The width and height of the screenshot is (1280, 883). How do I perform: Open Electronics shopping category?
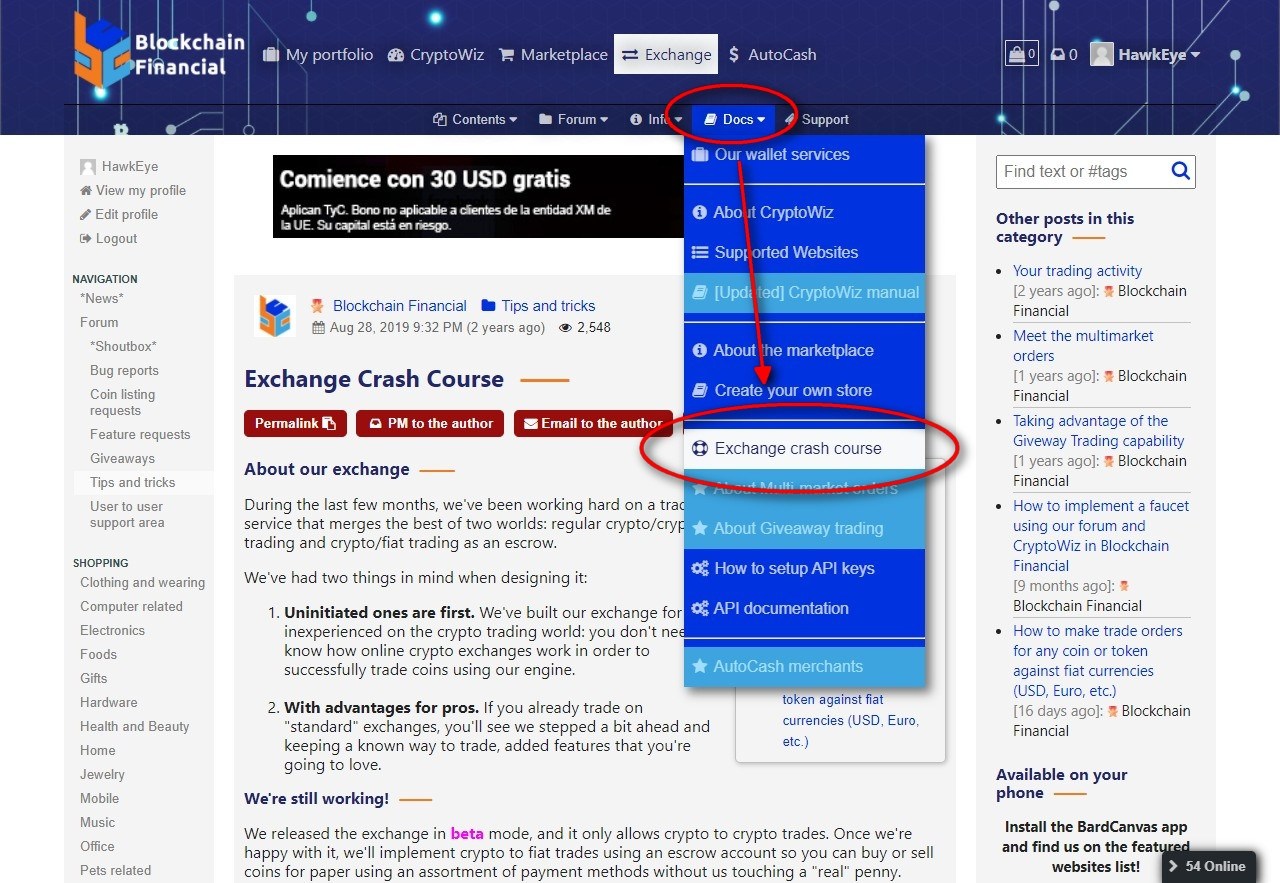click(112, 630)
